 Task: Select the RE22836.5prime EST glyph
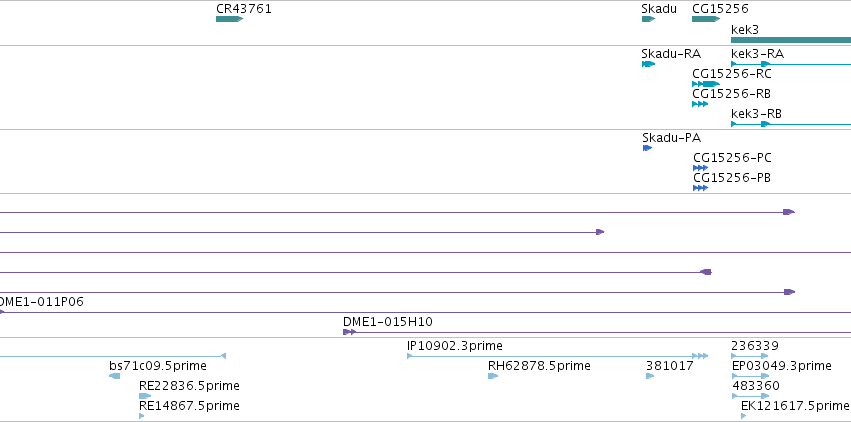[x=145, y=396]
